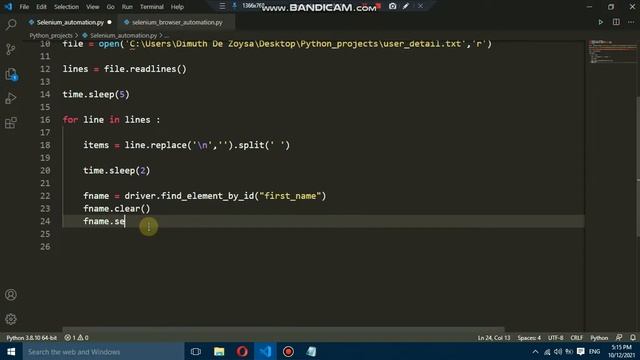The image size is (640, 360).
Task: Click the editor horizontal scrollbar
Action: [283, 329]
